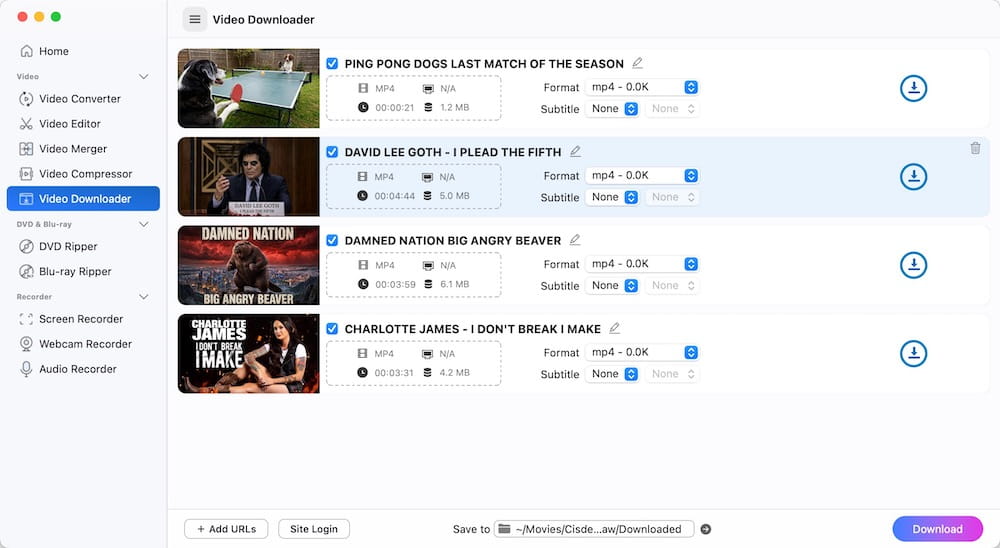1000x548 pixels.
Task: Click the 00:04:44 duration value
Action: [394, 196]
